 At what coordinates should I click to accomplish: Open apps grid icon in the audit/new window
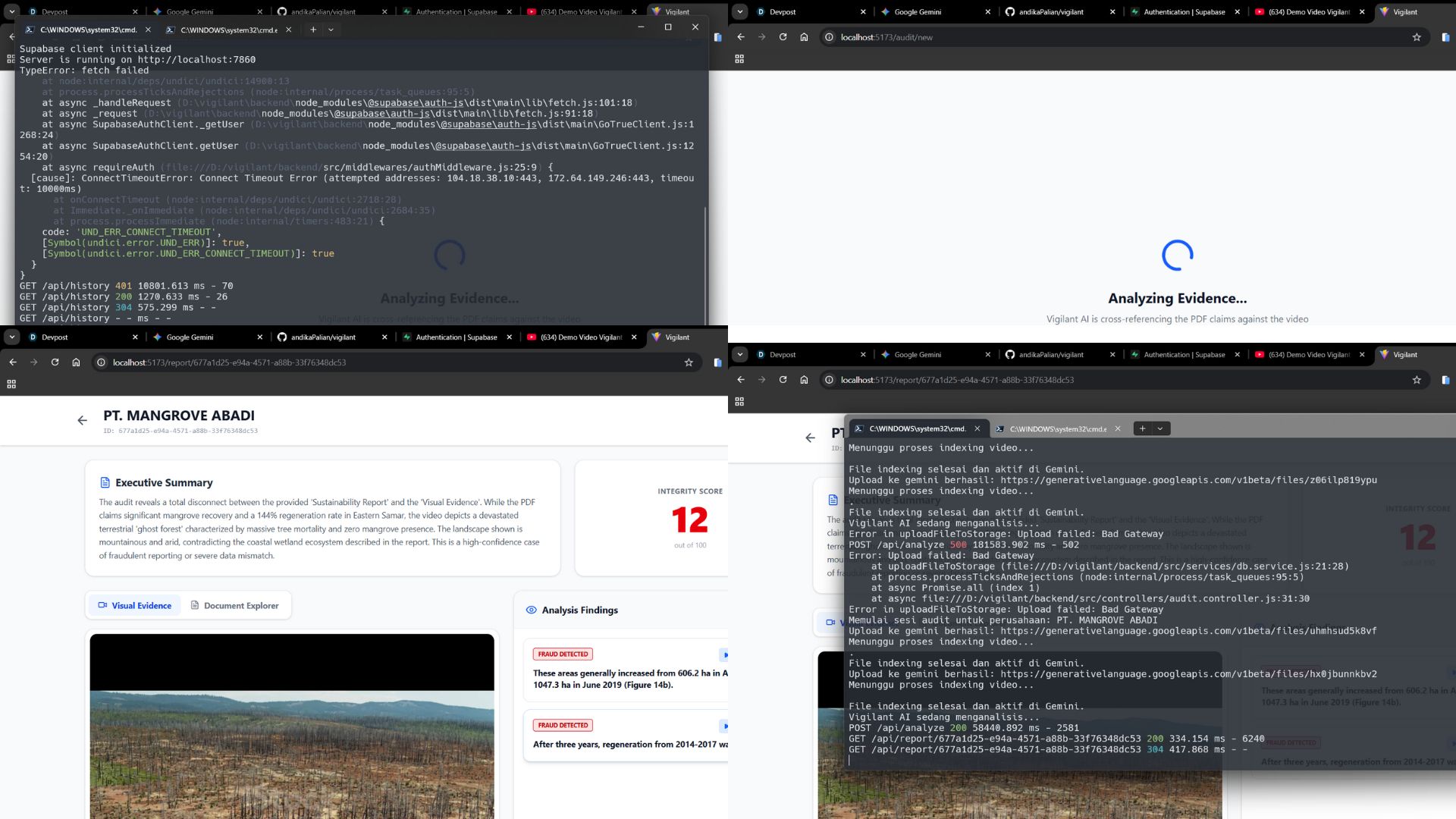pos(739,59)
